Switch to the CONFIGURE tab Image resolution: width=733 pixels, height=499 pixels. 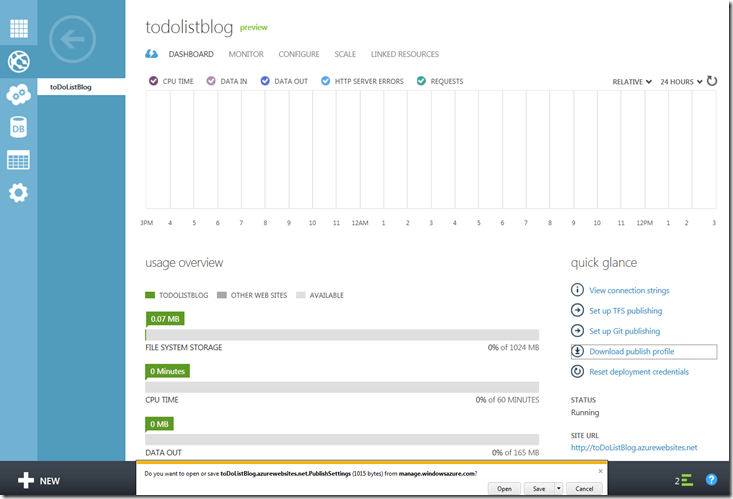pos(299,54)
